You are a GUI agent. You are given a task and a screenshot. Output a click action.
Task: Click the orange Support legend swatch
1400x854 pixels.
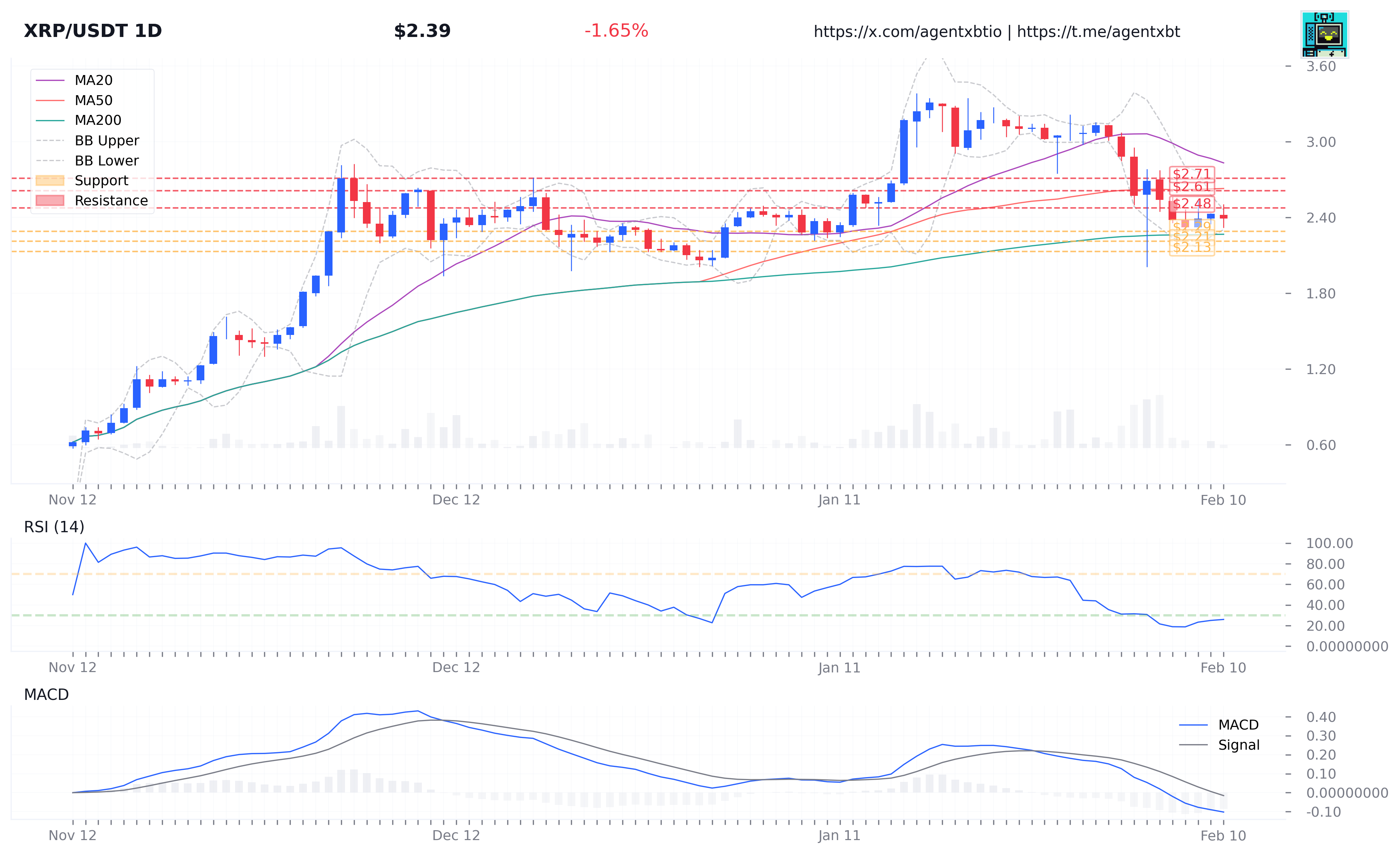click(50, 180)
